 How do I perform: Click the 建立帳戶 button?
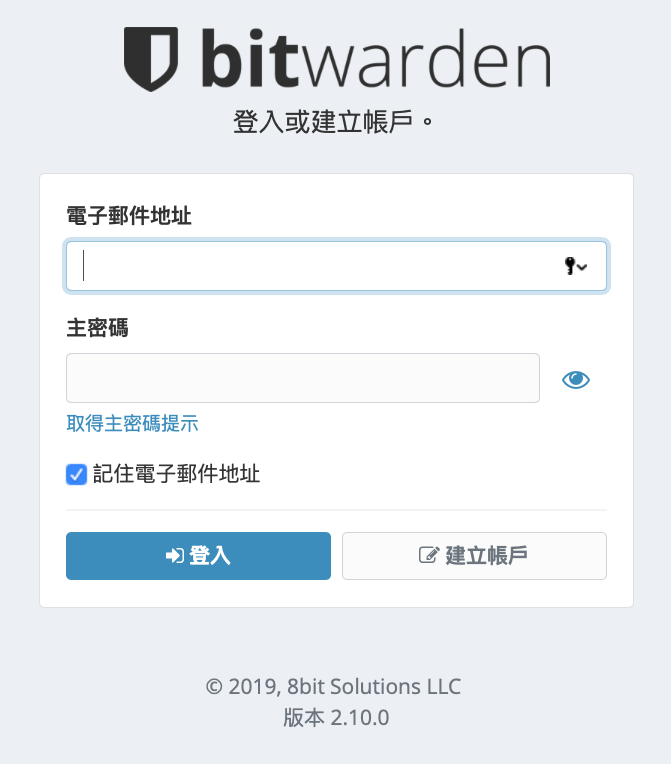point(474,556)
